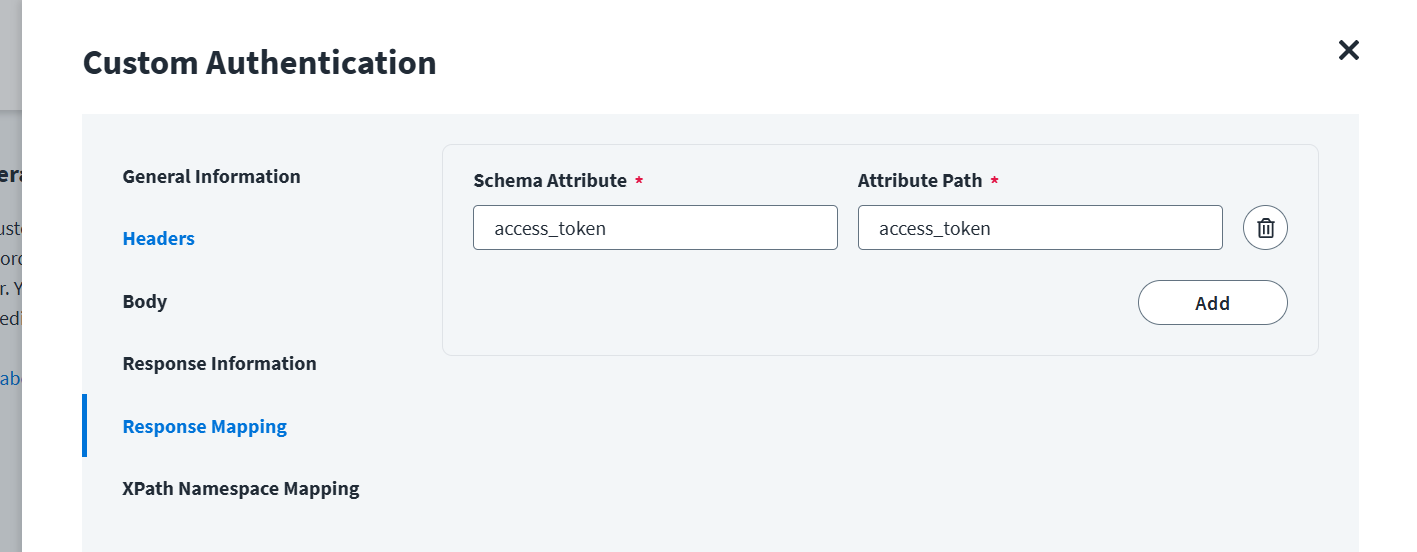The image size is (1417, 552).
Task: Click the Schema Attribute text field
Action: 654,228
